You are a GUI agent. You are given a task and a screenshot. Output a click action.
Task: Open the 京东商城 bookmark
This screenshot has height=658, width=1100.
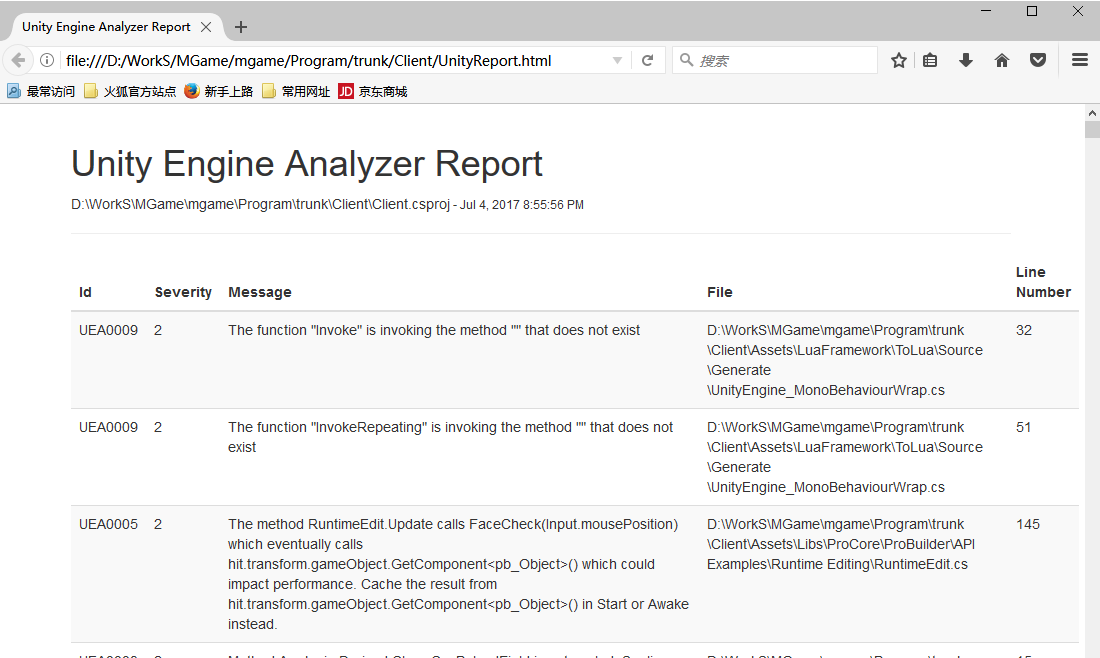click(373, 91)
